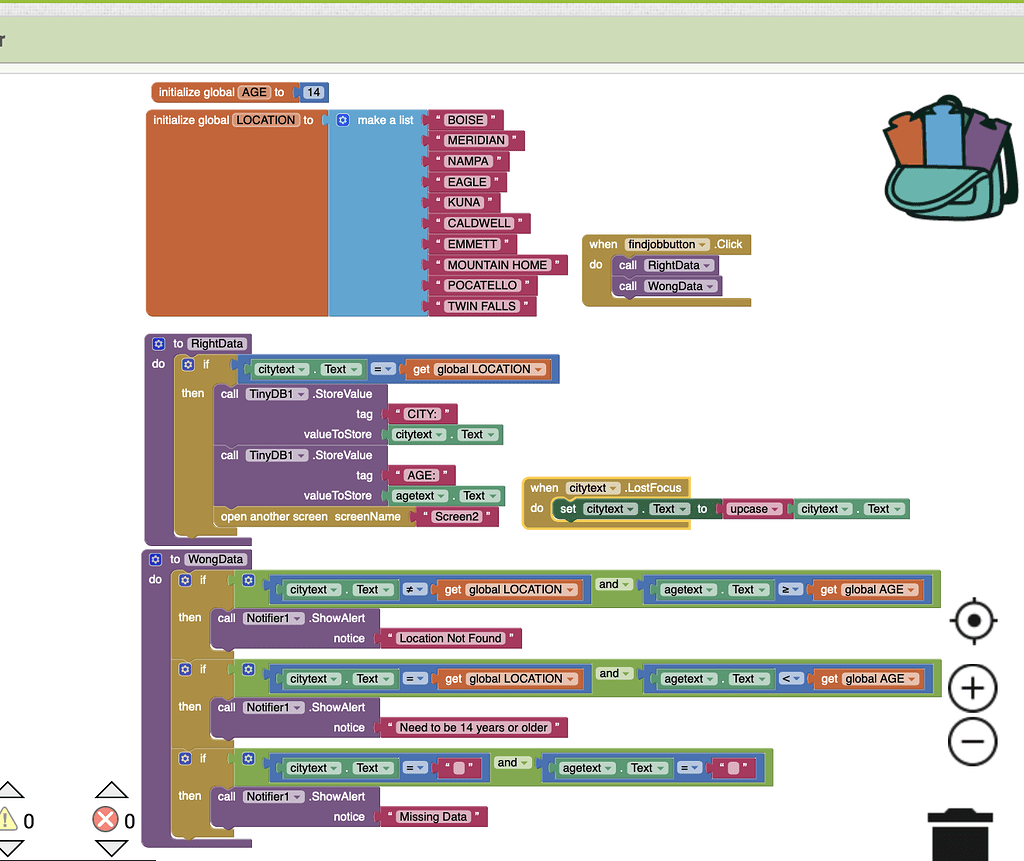Center blocks using the target icon
This screenshot has width=1024, height=861.
coord(972,620)
